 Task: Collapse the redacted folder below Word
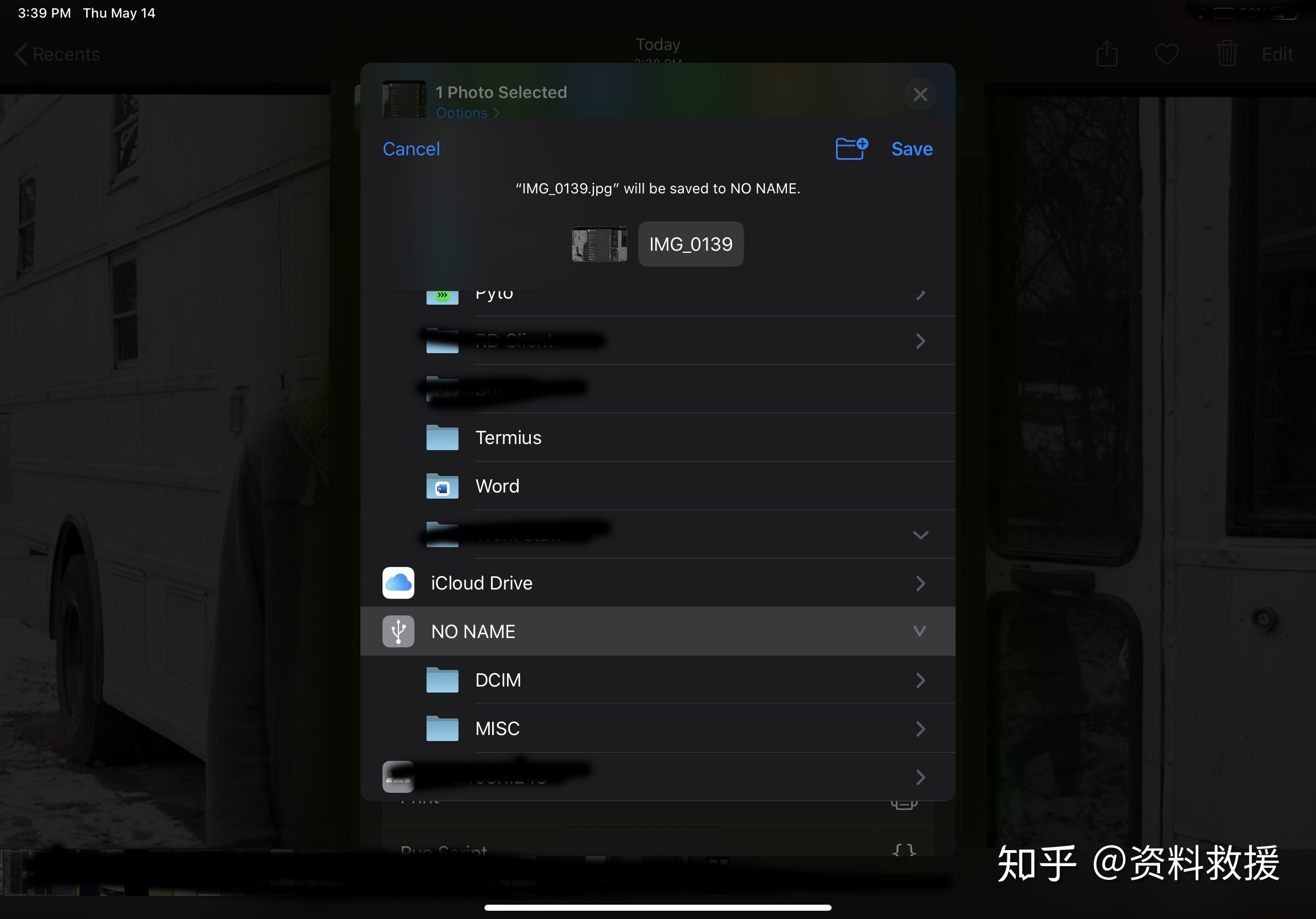click(920, 535)
